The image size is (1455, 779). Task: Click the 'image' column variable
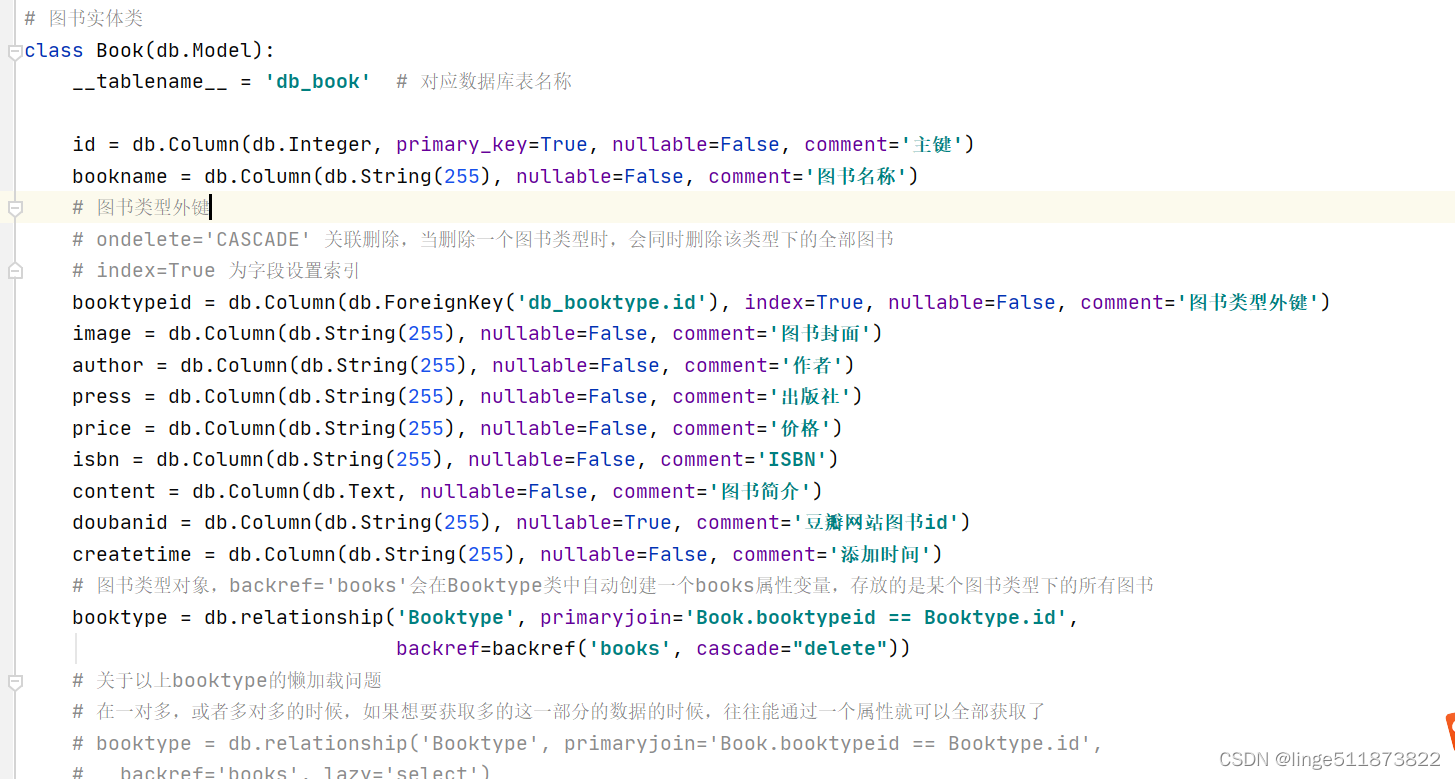[x=102, y=334]
